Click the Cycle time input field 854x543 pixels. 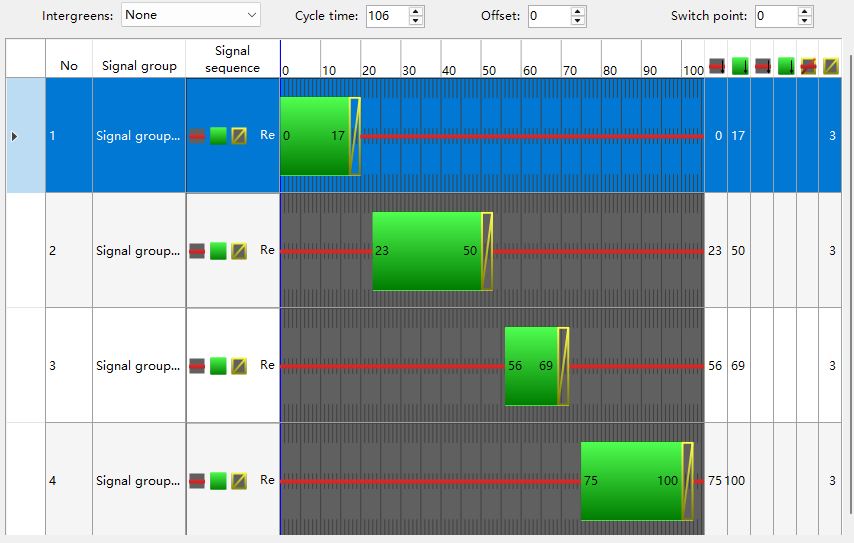click(x=386, y=16)
